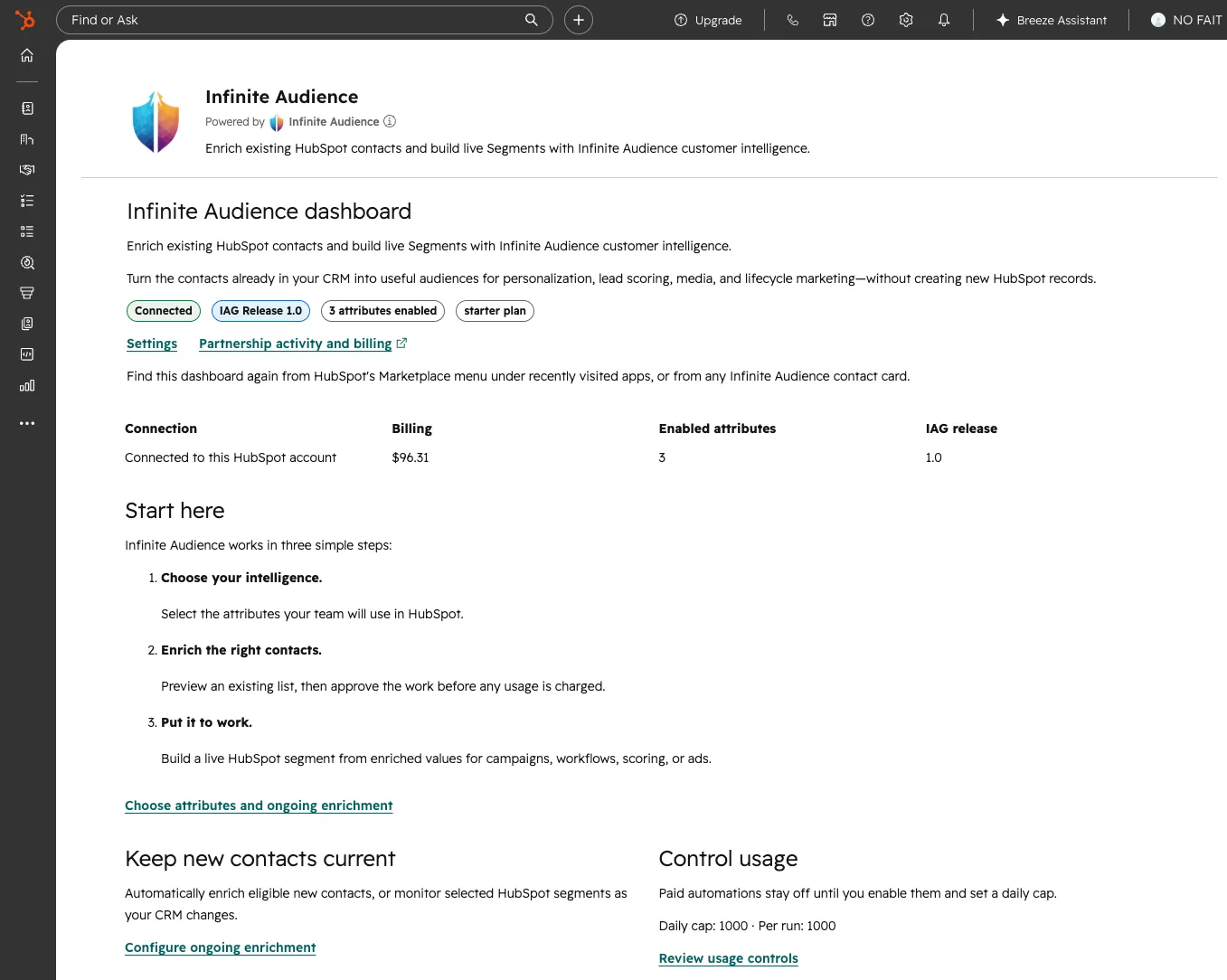This screenshot has height=980, width=1227.
Task: Open the stacked contact card icon in sidebar
Action: tap(27, 324)
